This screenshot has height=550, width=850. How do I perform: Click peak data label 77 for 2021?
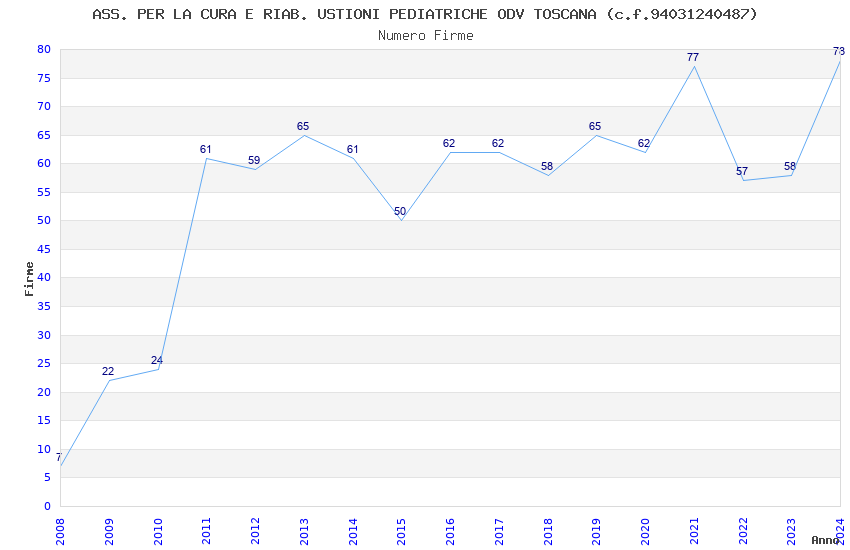[x=693, y=57]
